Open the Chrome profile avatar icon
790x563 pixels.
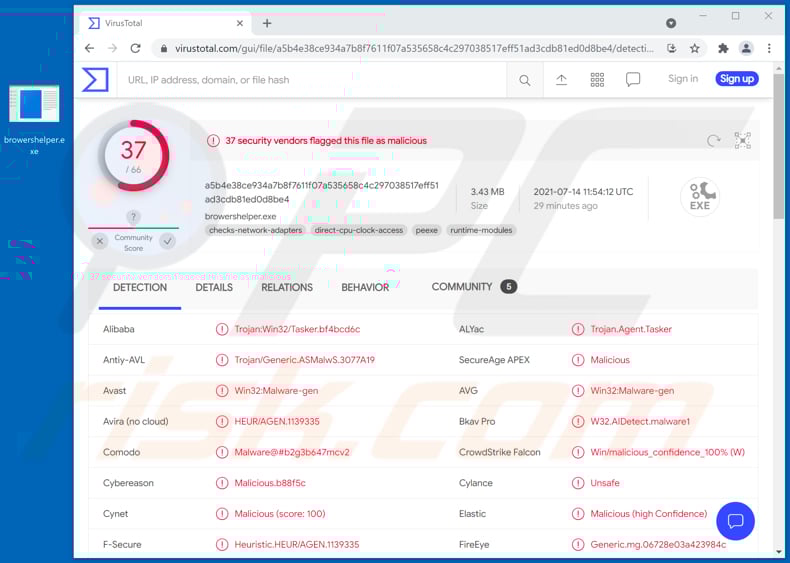click(746, 48)
